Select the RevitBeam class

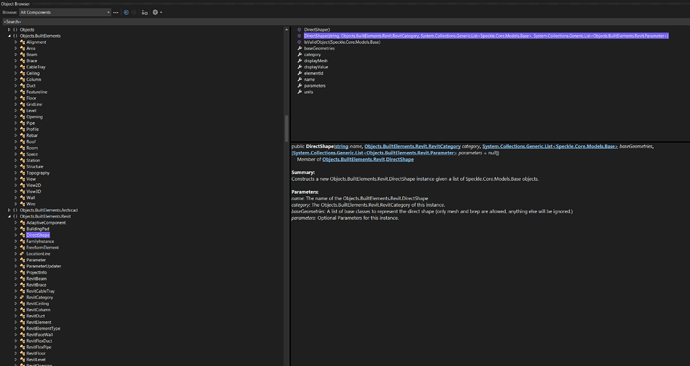click(37, 278)
